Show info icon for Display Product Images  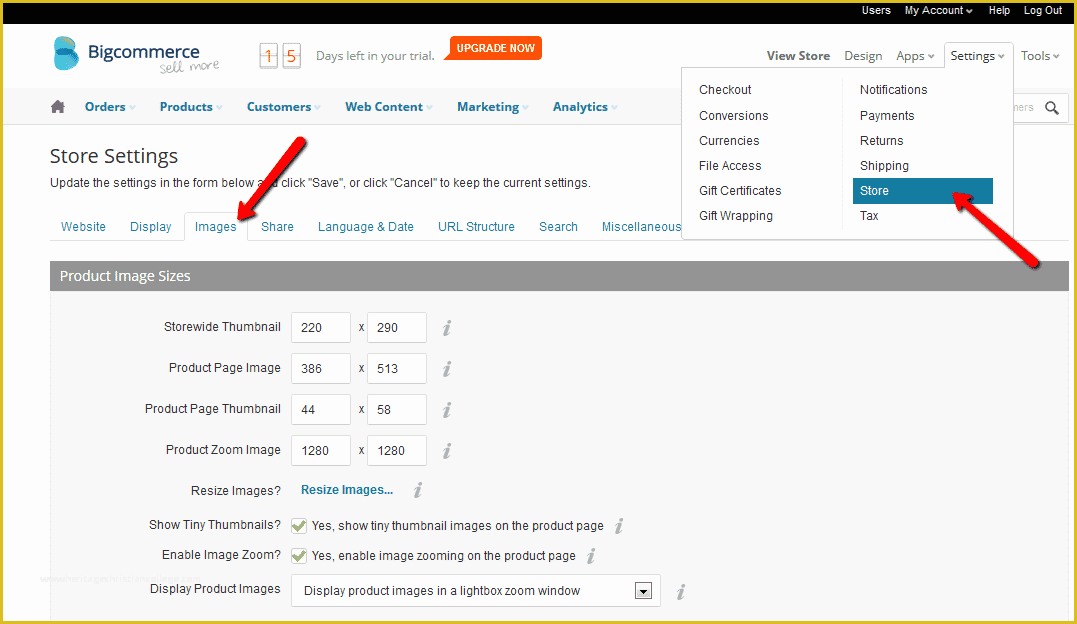point(681,591)
